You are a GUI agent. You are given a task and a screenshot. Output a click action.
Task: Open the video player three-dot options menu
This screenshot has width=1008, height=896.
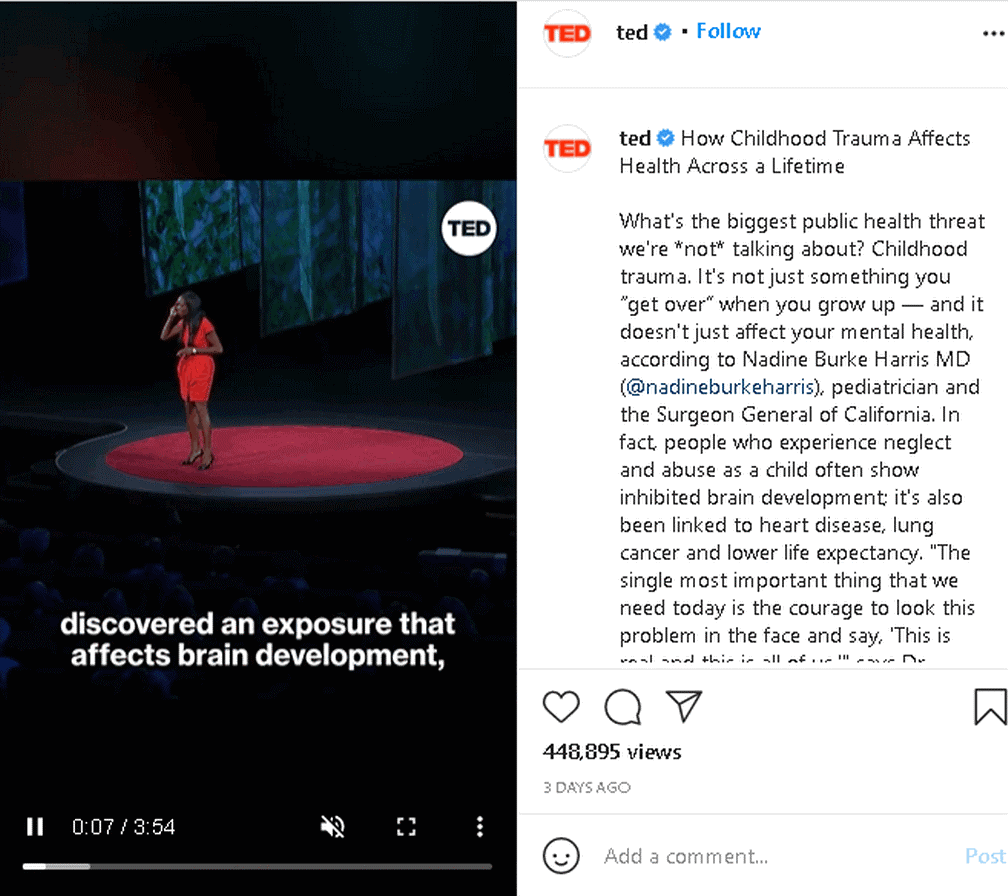pos(480,827)
